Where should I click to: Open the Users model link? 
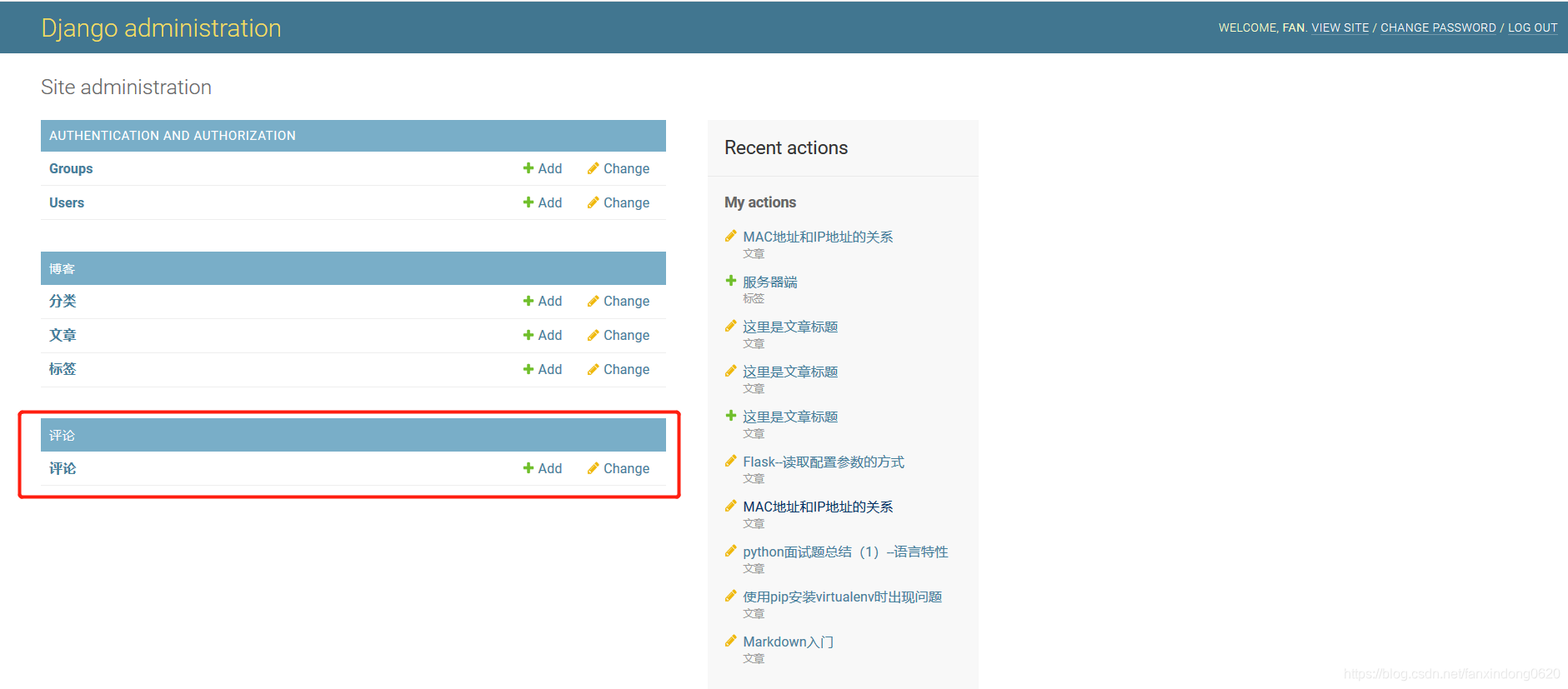pos(67,202)
